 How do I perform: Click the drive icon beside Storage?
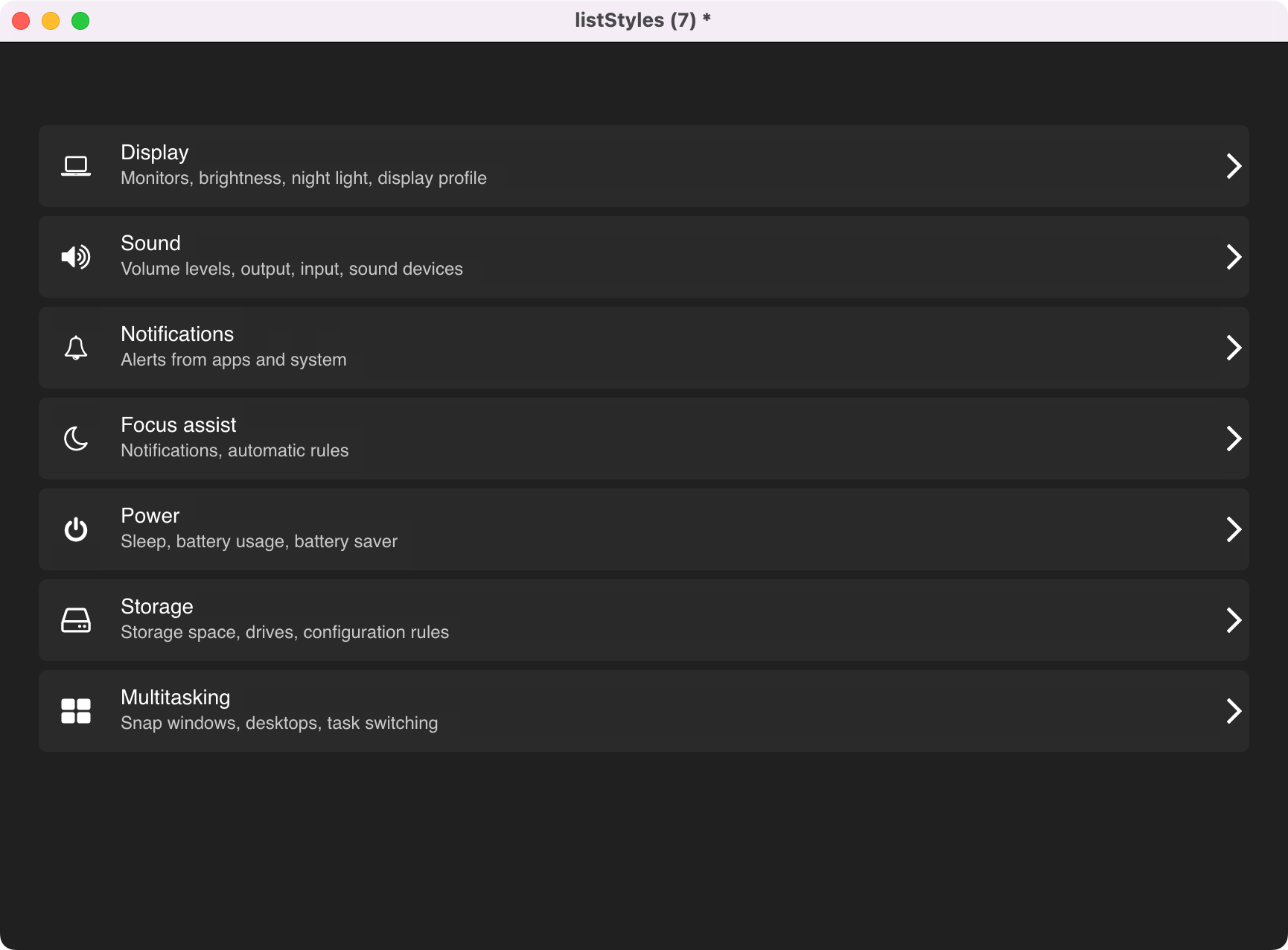[76, 620]
